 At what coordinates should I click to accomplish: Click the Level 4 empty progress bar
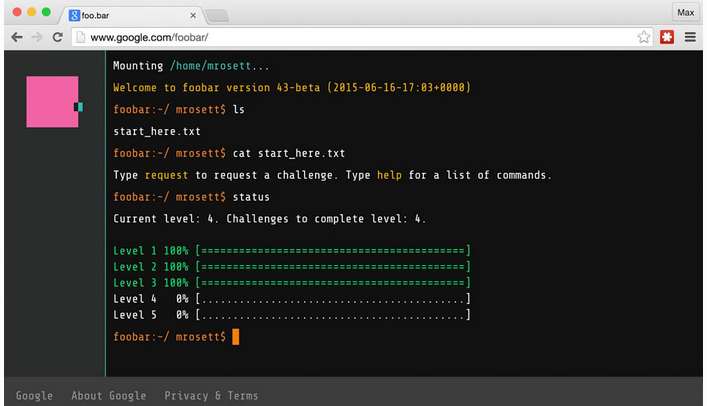(x=333, y=298)
